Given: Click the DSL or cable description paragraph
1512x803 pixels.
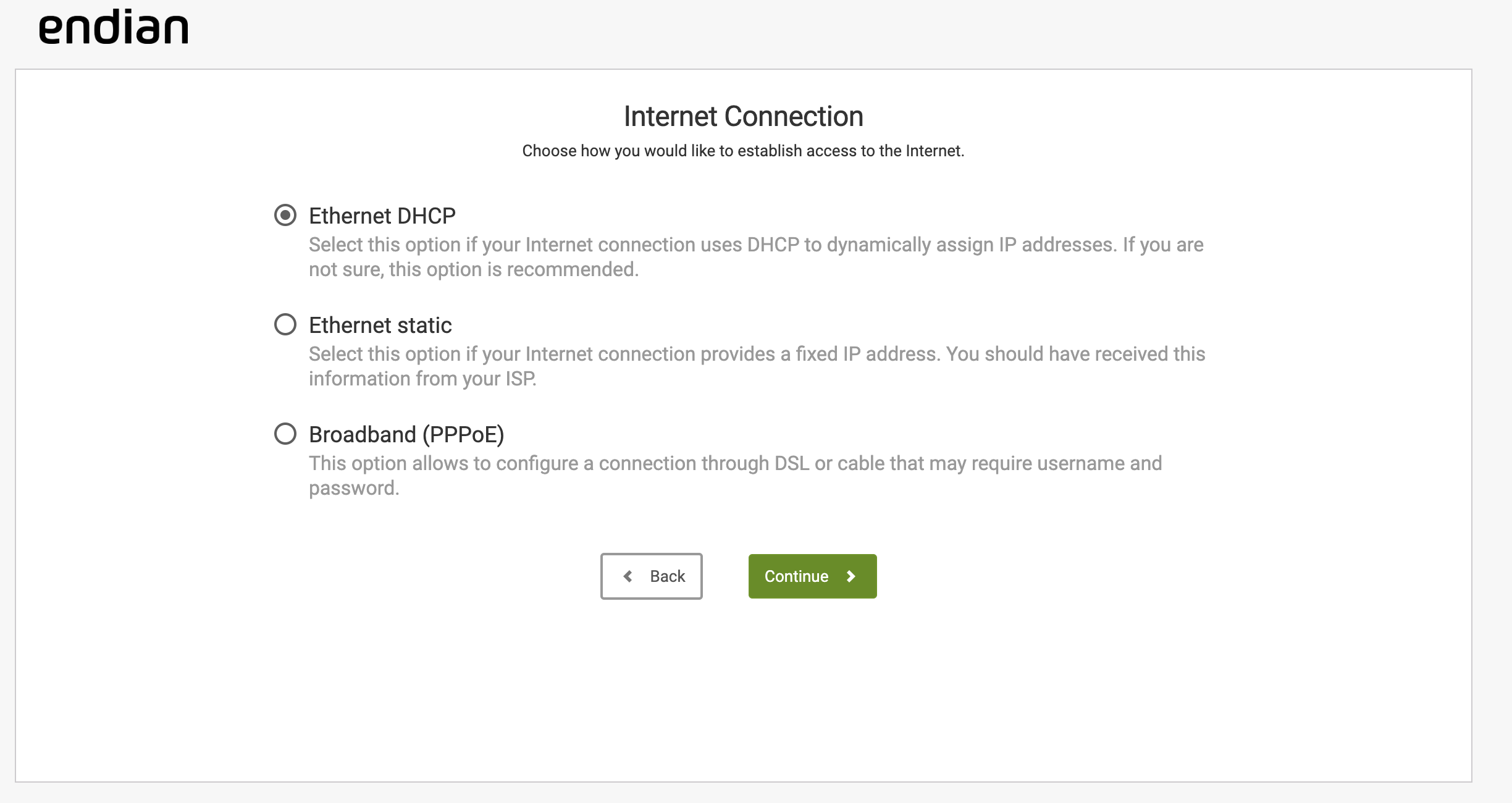Looking at the screenshot, I should 735,476.
